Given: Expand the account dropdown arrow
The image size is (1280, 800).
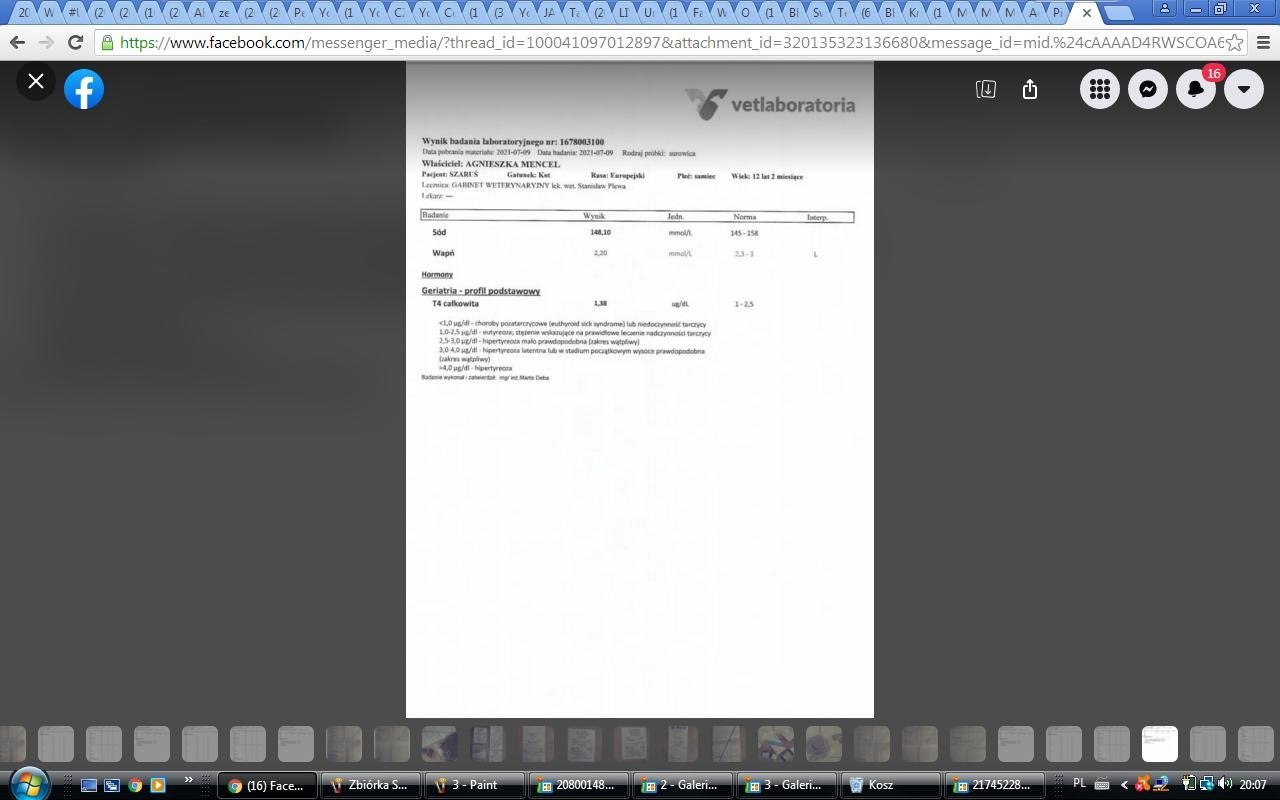Looking at the screenshot, I should point(1244,89).
